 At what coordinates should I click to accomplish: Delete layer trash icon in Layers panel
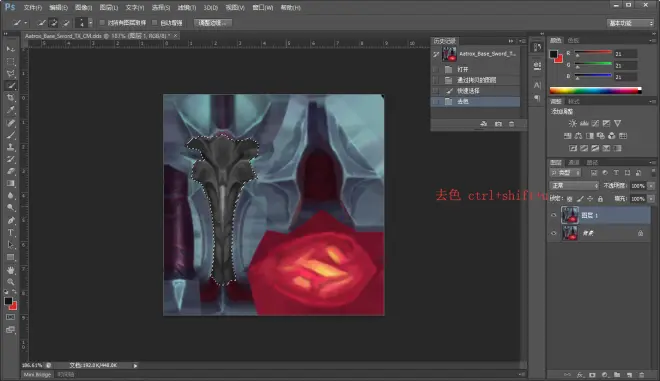coord(641,375)
